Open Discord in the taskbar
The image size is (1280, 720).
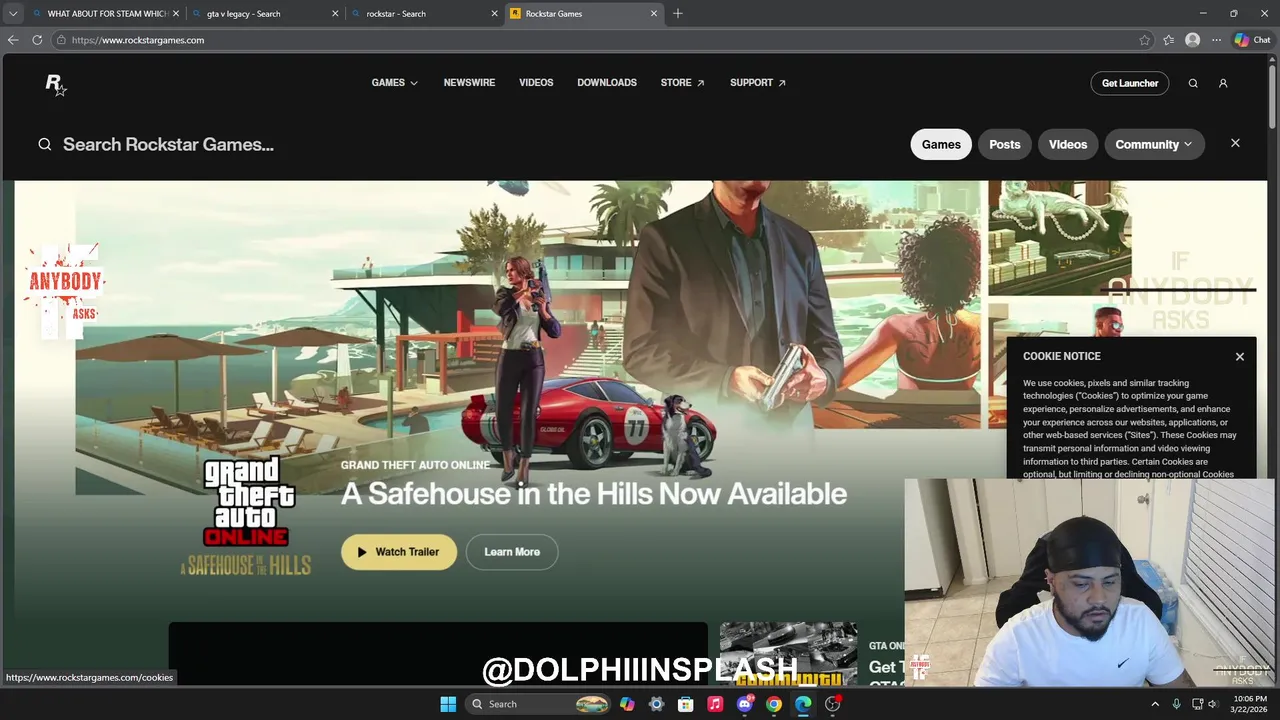tap(745, 704)
